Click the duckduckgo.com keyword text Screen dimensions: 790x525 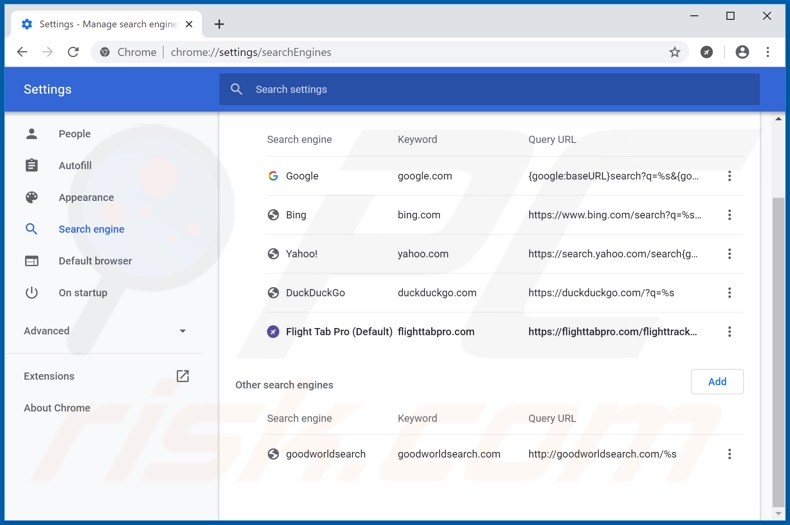pos(437,292)
